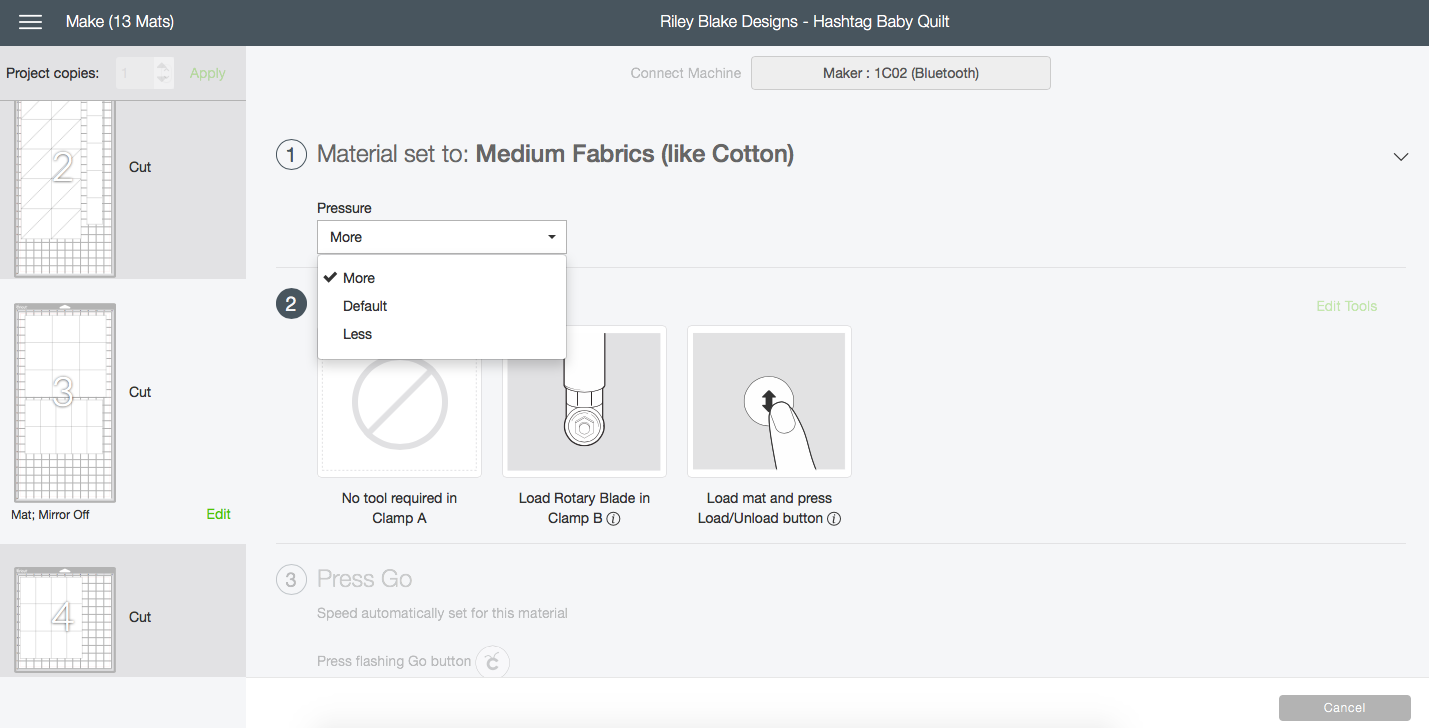Viewport: 1429px width, 728px height.
Task: Select More pressure option
Action: (442, 278)
